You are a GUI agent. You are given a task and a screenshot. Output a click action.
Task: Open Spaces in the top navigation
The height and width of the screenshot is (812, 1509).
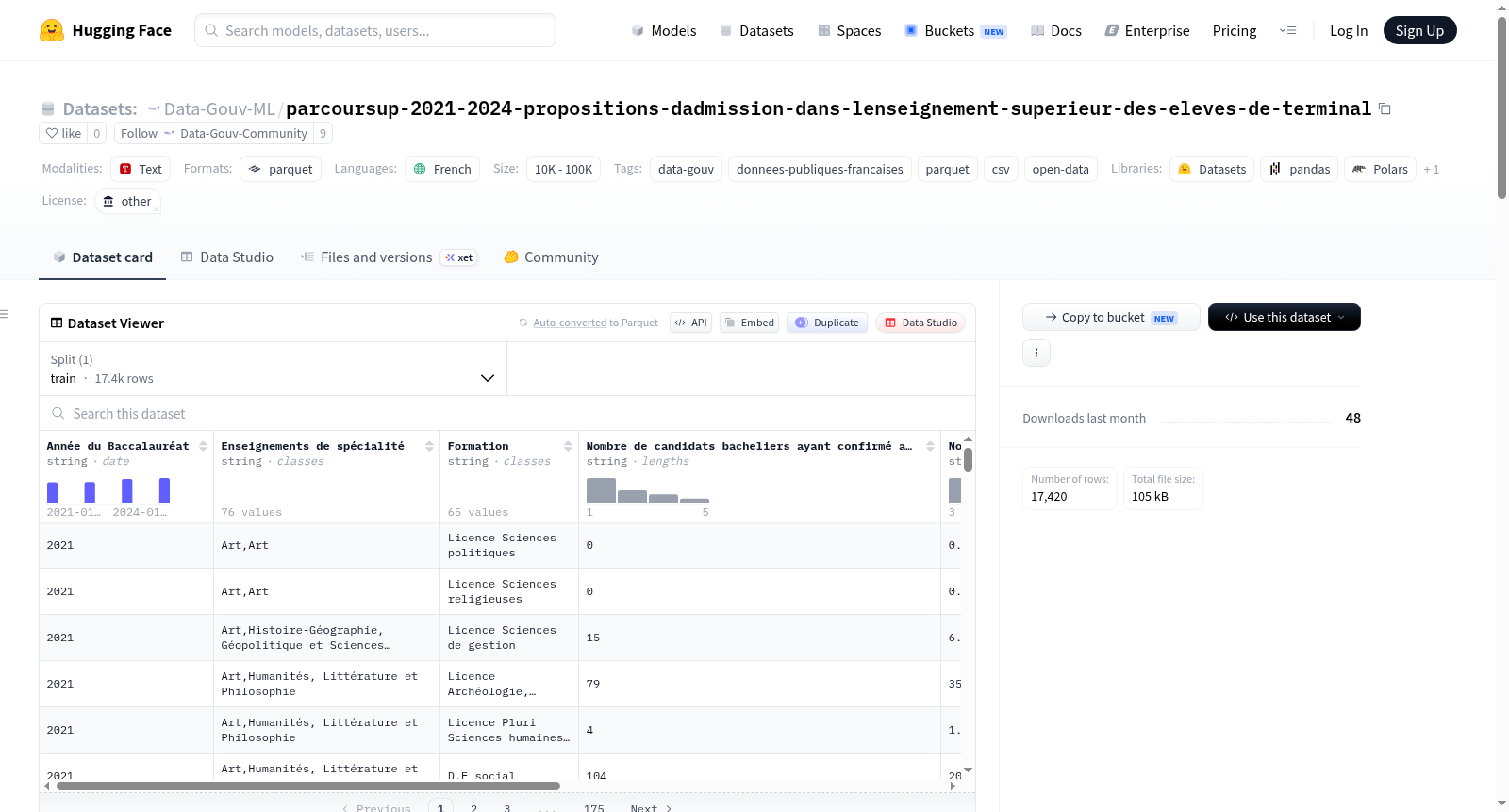coord(849,30)
